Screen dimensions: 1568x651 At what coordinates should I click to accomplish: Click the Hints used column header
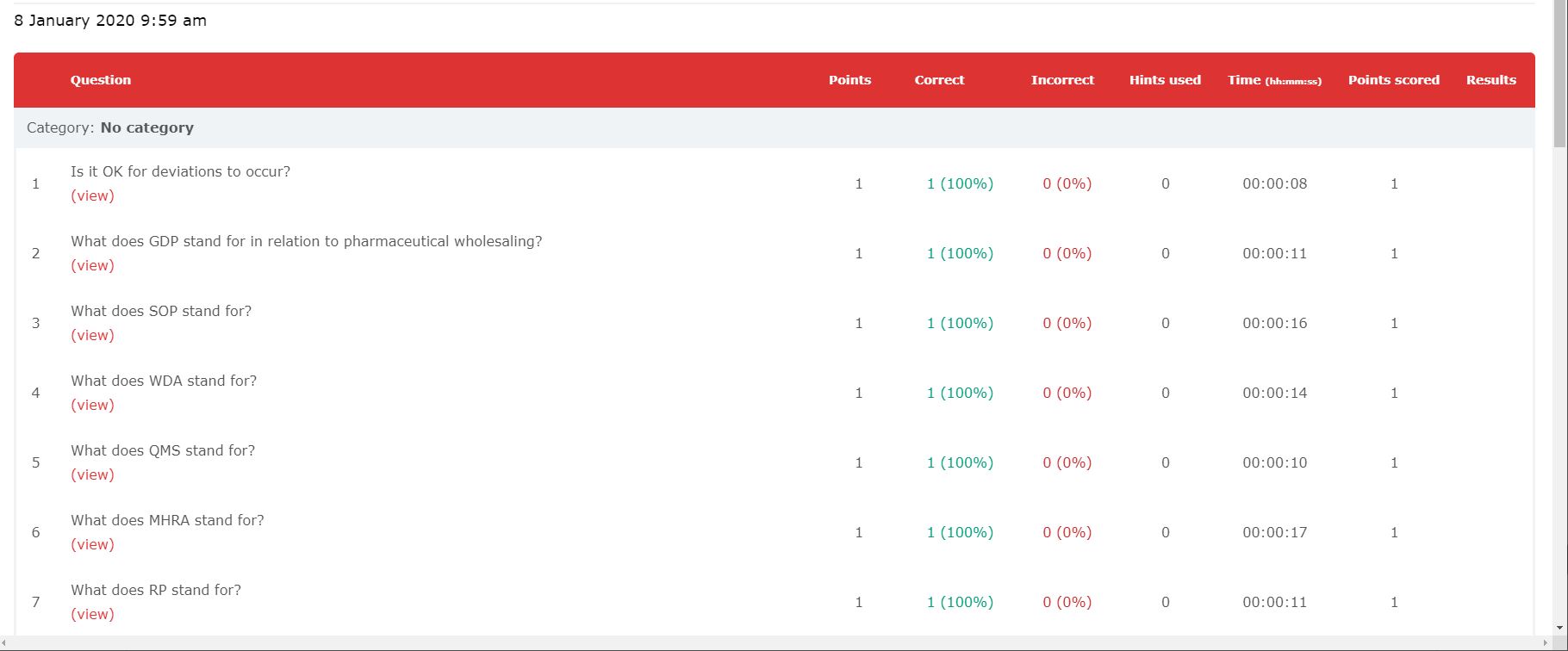coord(1165,80)
